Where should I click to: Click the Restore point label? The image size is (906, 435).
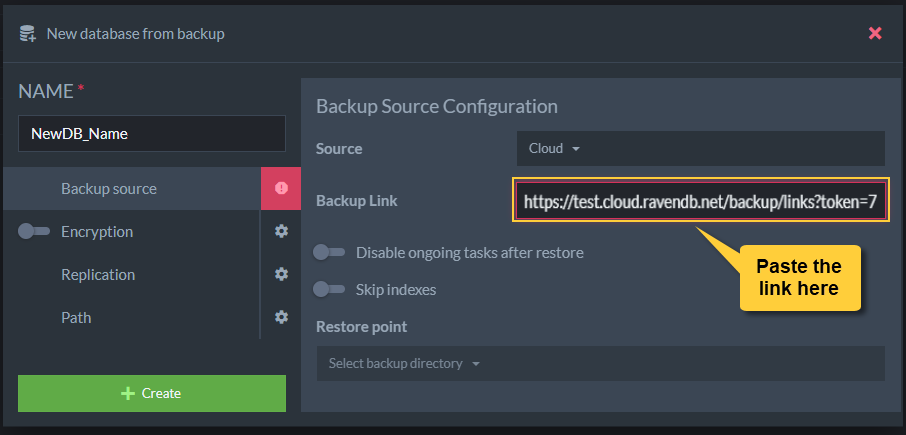point(362,327)
